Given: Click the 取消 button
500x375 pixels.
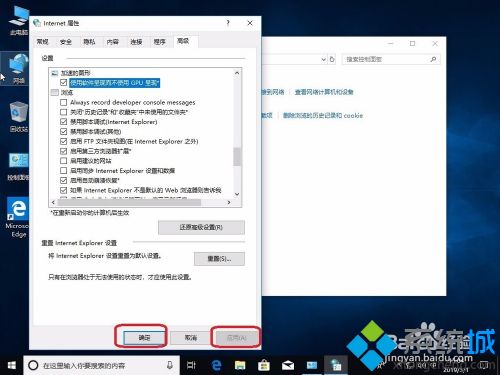Looking at the screenshot, I should click(x=191, y=338).
